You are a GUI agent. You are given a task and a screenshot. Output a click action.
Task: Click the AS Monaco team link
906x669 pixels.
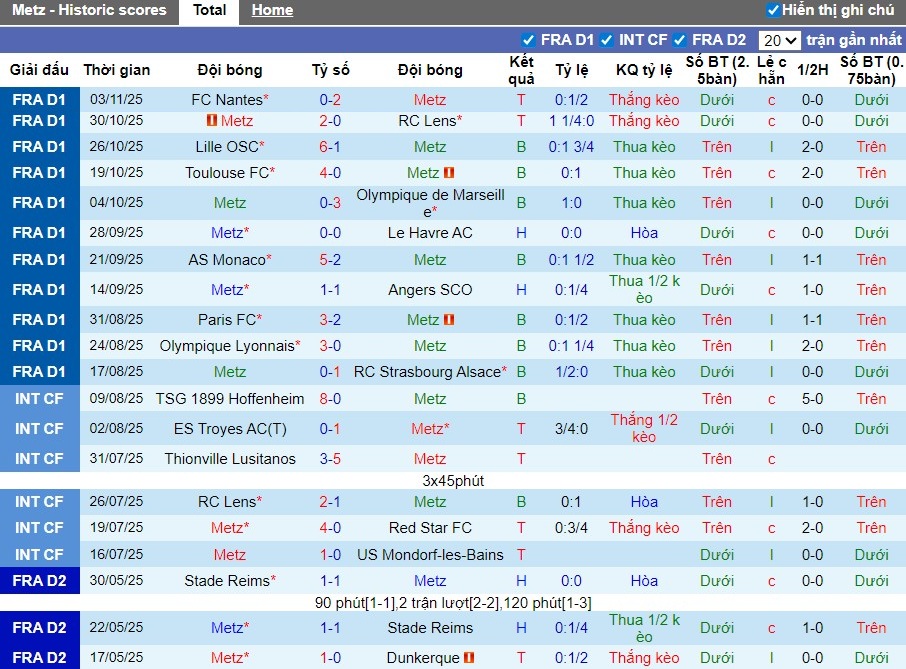tap(227, 260)
